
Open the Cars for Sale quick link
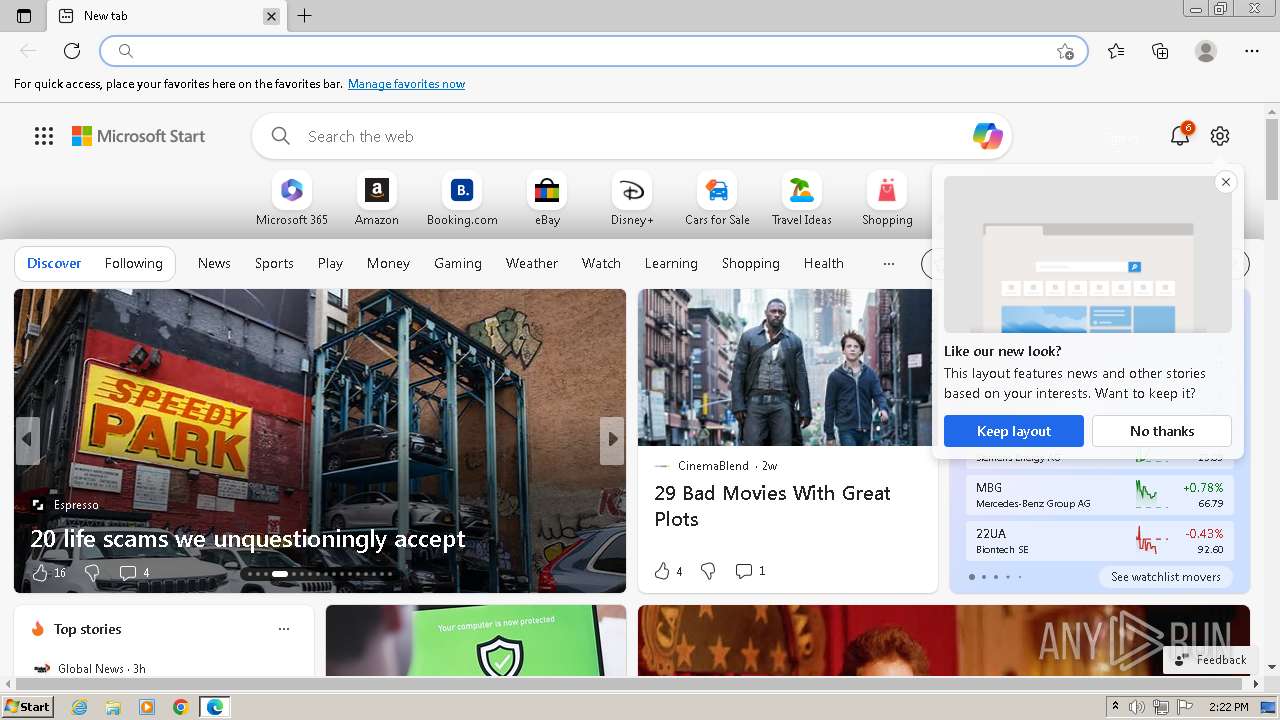(x=717, y=199)
